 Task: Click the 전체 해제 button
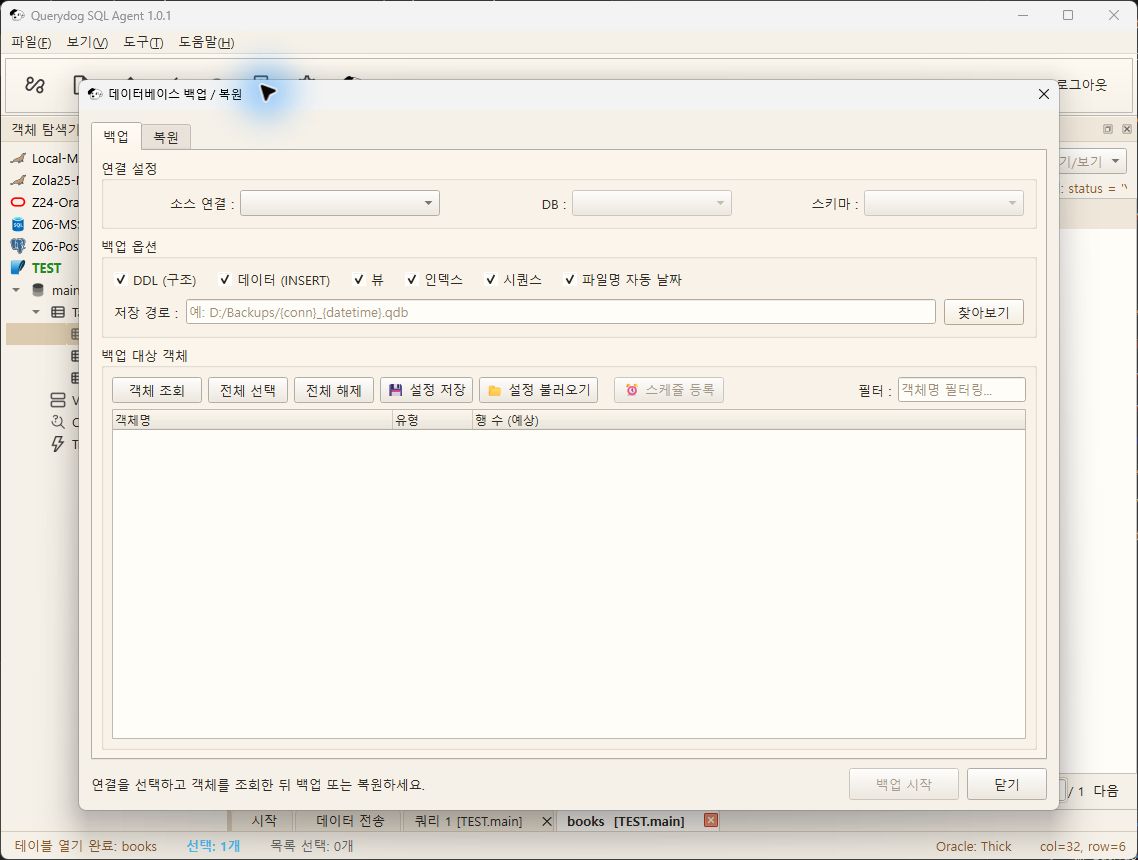(334, 390)
